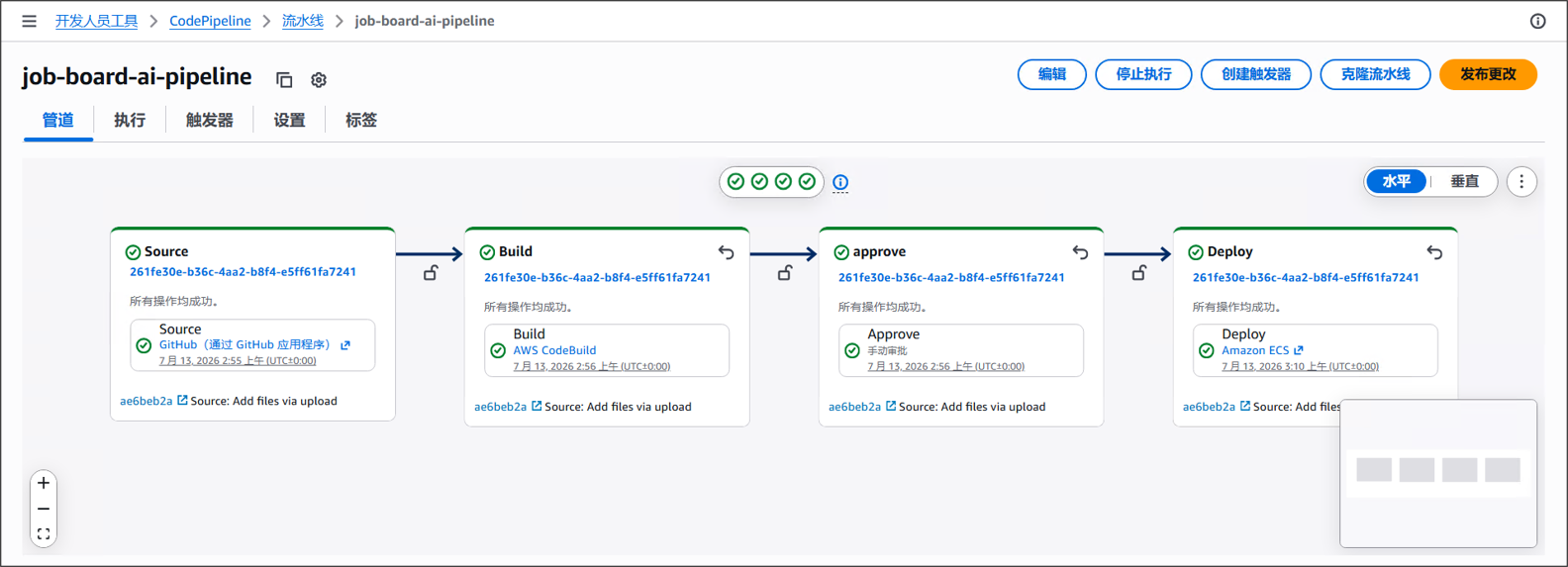
Task: Open the hamburger navigation menu
Action: pos(29,21)
